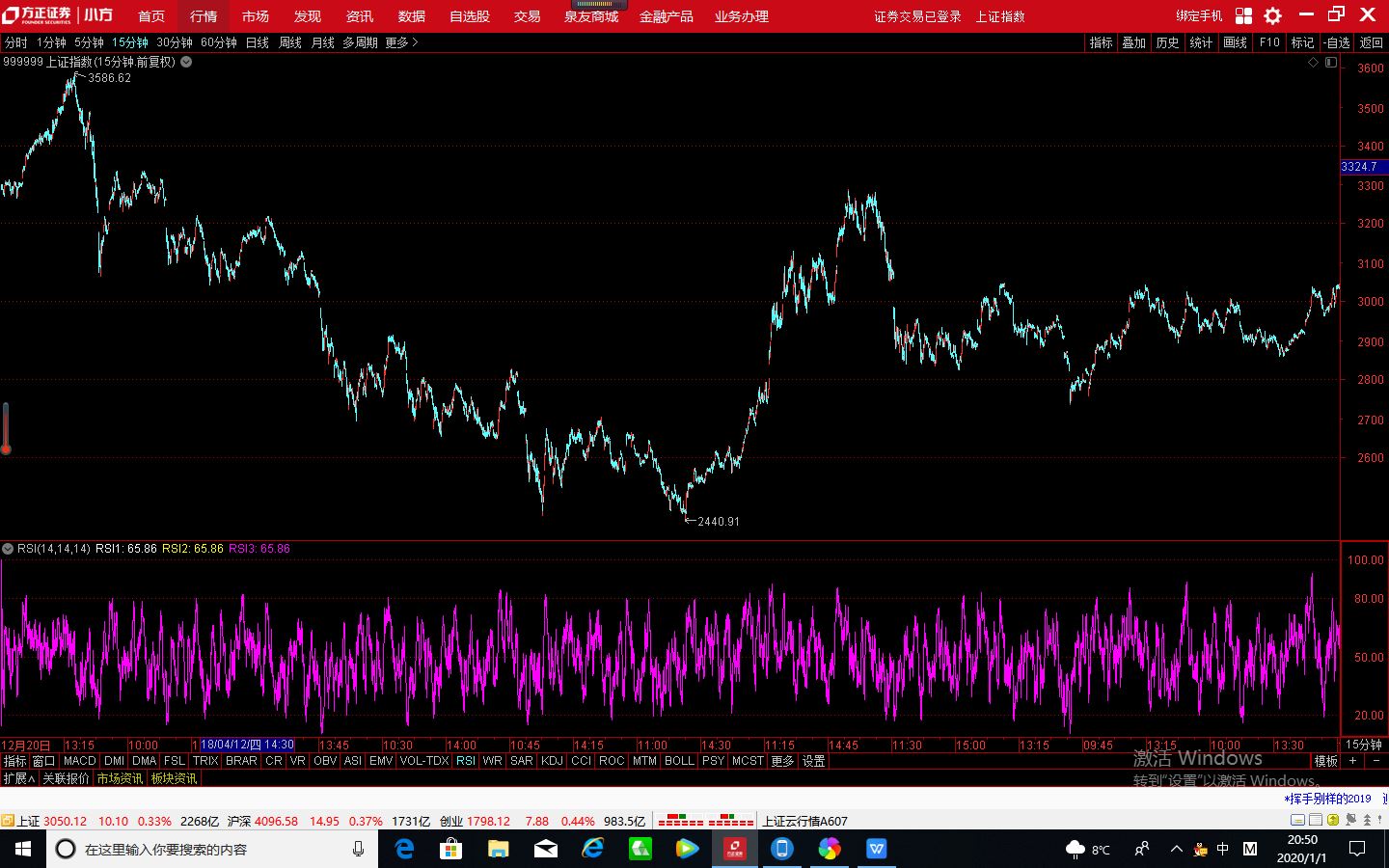Open 交易 menu tab

(x=528, y=16)
